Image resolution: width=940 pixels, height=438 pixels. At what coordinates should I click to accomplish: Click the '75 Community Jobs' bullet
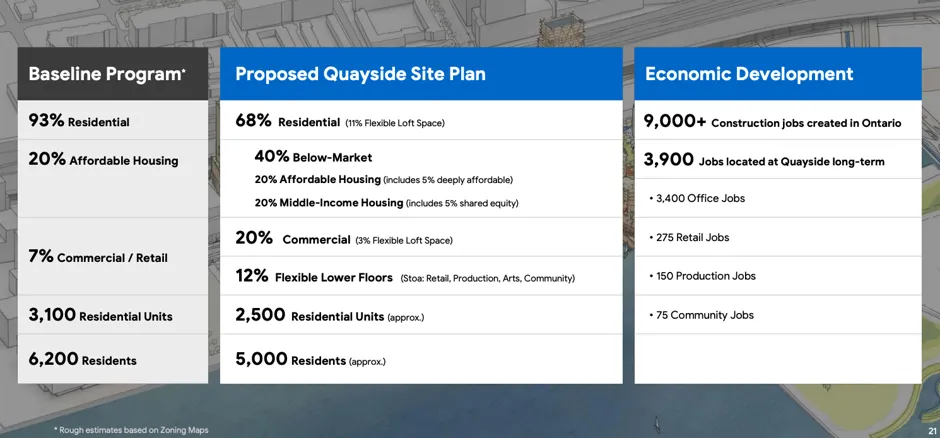point(701,315)
